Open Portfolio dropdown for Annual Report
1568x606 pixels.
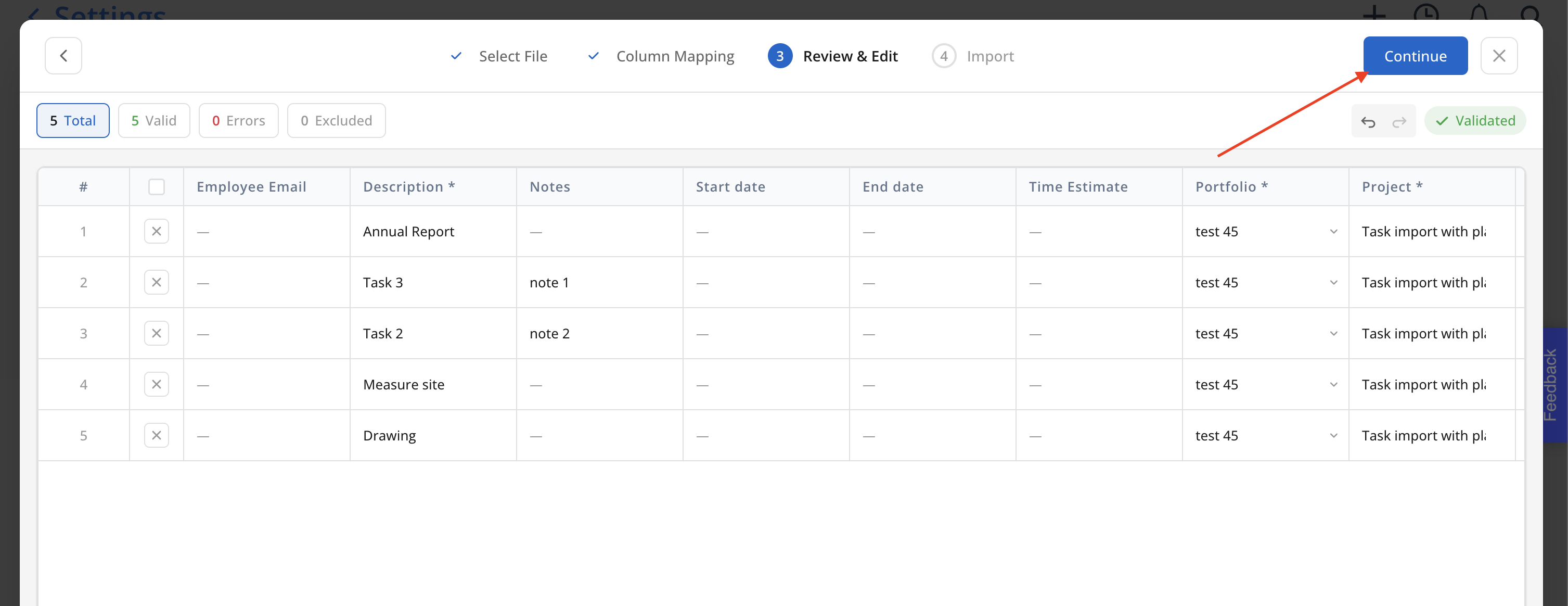coord(1332,232)
